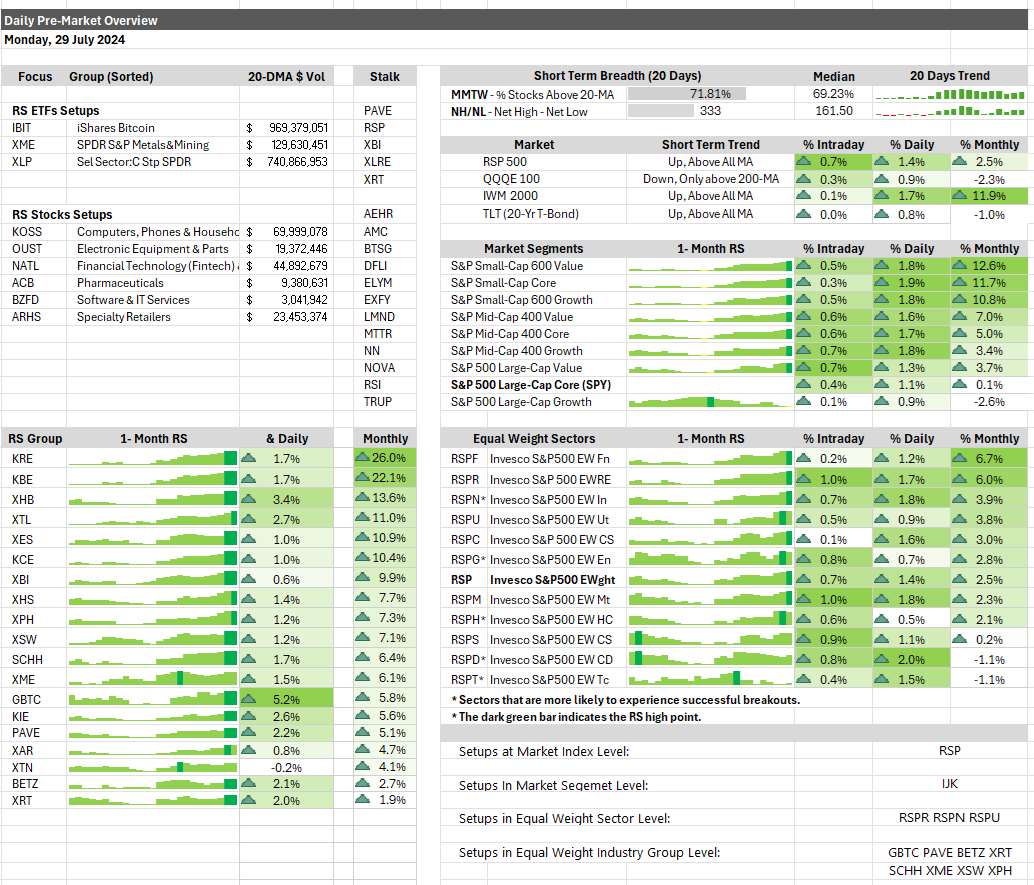The image size is (1034, 885).
Task: Select up indicator beside SPY intraday 0.4%
Action: tap(804, 384)
